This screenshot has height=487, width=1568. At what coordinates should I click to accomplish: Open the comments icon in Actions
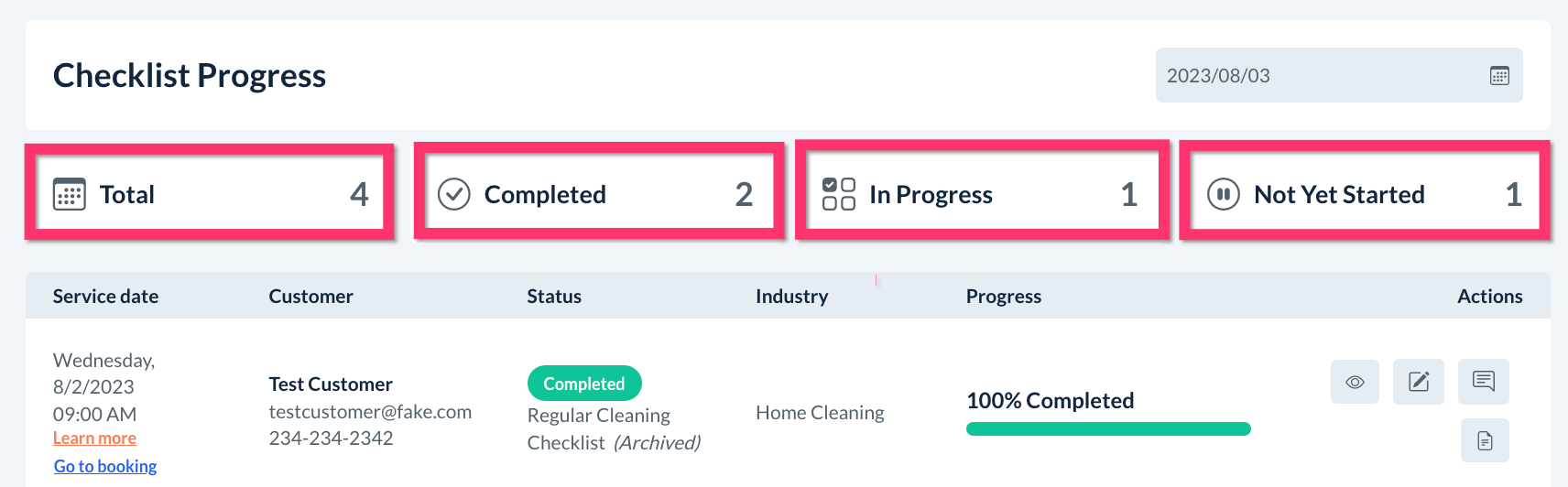click(1484, 382)
